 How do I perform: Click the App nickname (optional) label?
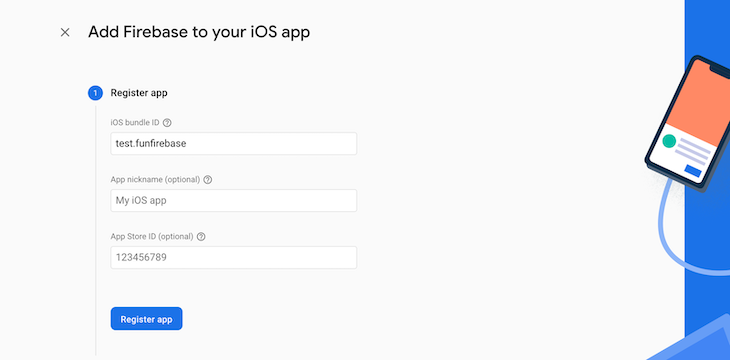(155, 180)
